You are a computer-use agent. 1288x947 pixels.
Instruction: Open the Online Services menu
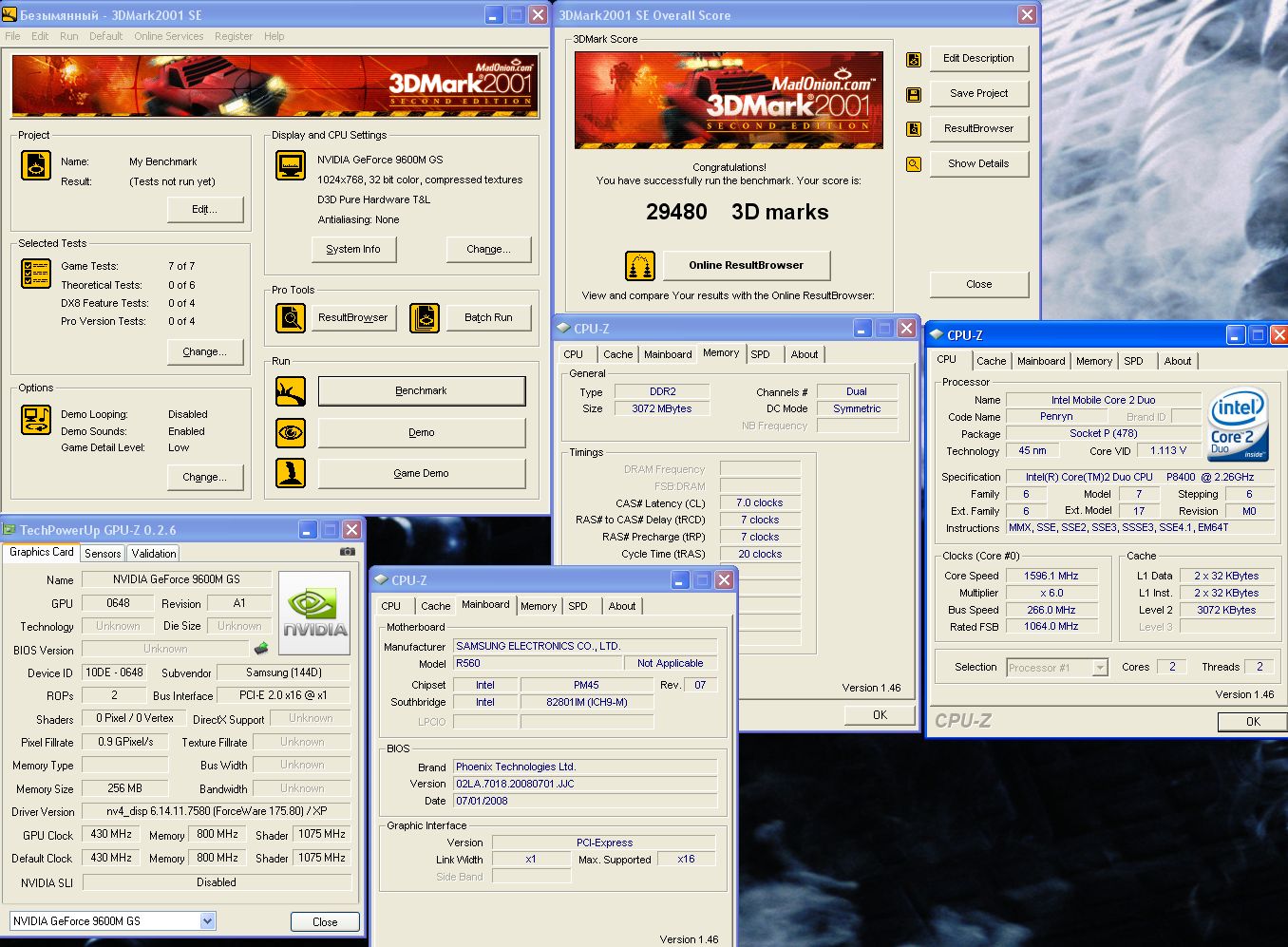tap(169, 36)
